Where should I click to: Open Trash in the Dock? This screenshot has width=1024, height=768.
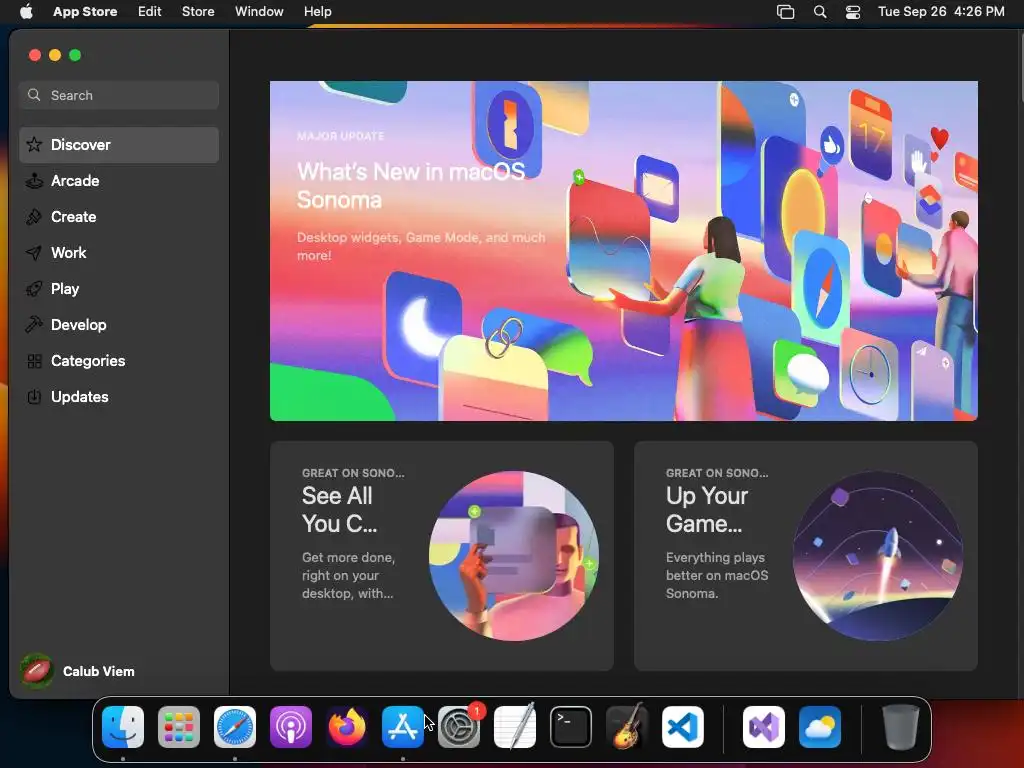click(901, 727)
